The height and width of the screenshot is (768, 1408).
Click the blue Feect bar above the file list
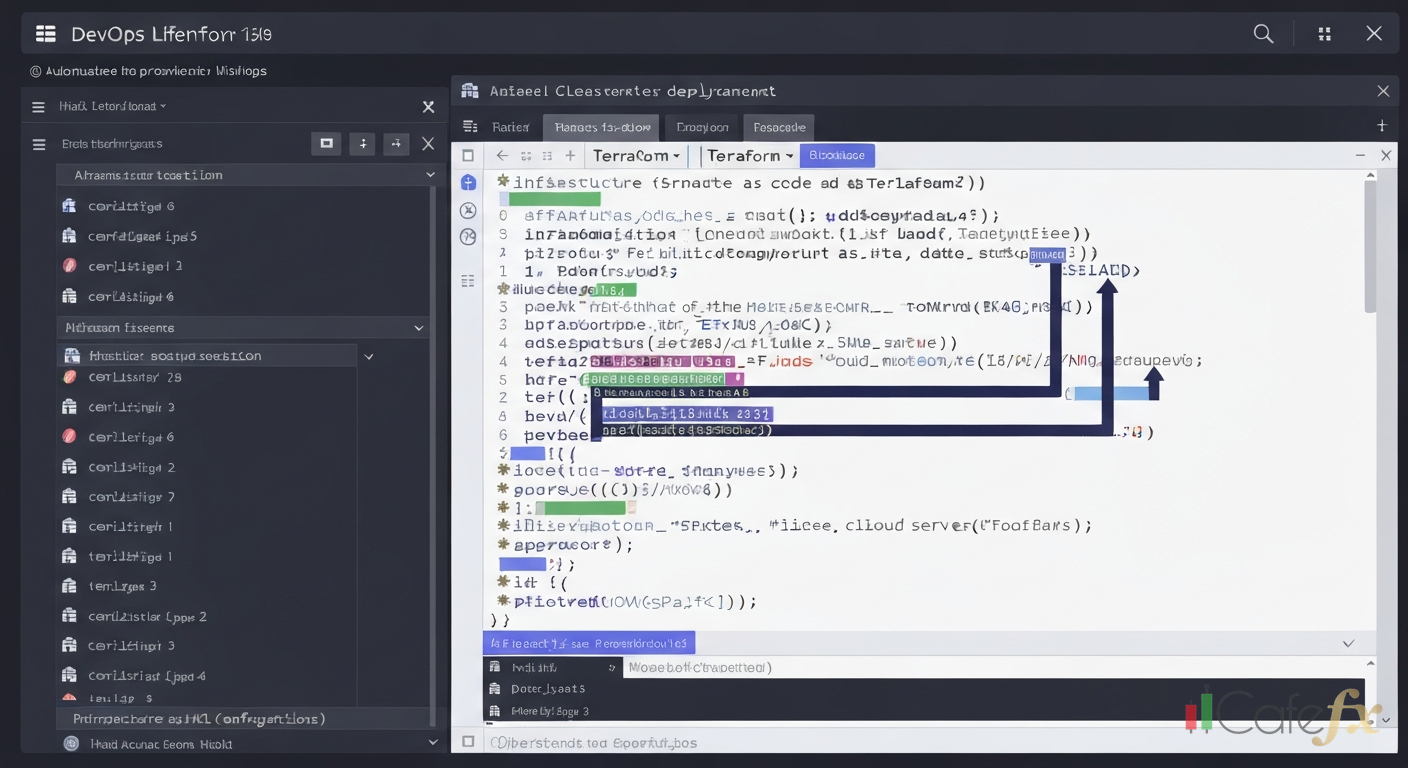click(589, 642)
